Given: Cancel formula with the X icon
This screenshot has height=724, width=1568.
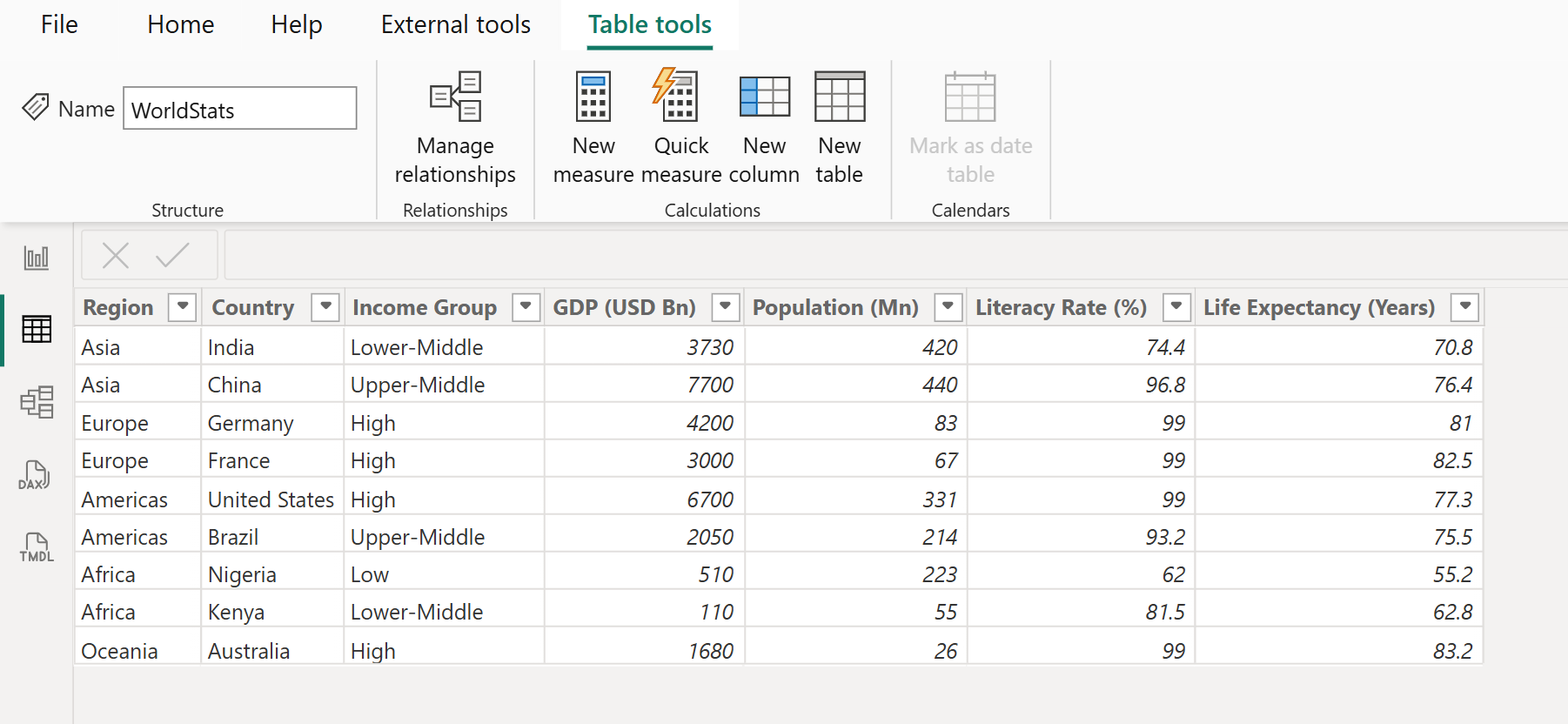Looking at the screenshot, I should [116, 256].
